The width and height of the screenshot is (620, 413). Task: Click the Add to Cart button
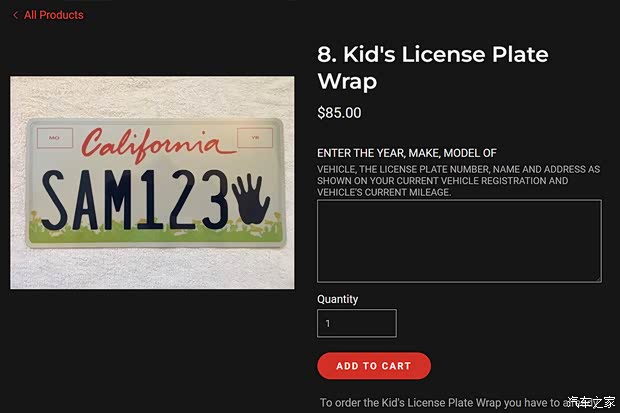coord(374,366)
